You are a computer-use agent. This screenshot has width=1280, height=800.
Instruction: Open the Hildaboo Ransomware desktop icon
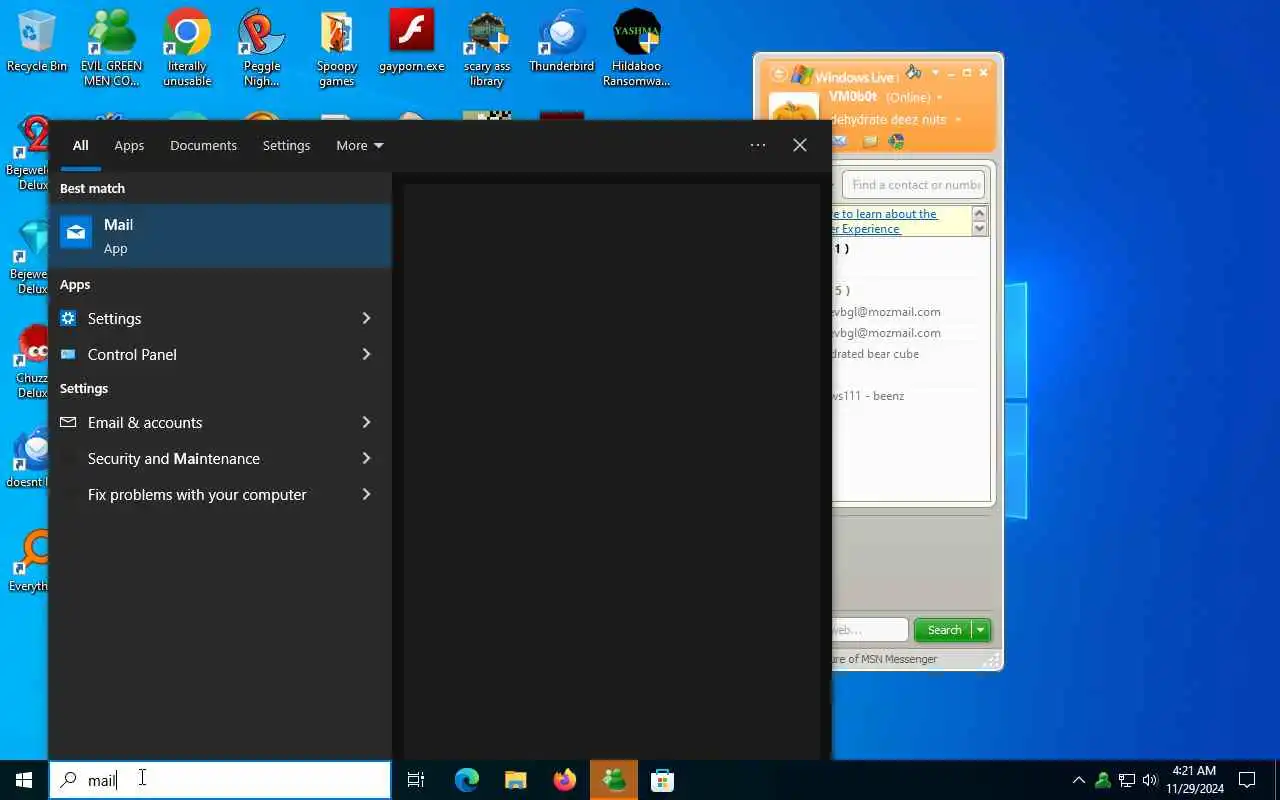(x=637, y=48)
